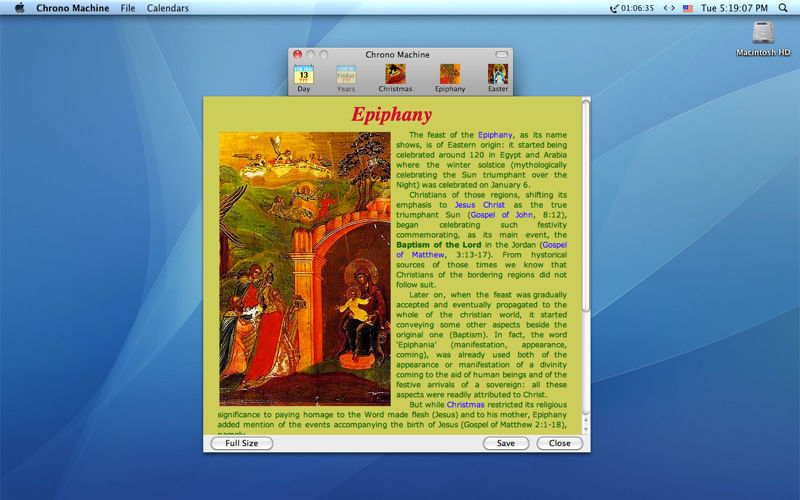Follow the Christmas hyperlink in text

[465, 405]
